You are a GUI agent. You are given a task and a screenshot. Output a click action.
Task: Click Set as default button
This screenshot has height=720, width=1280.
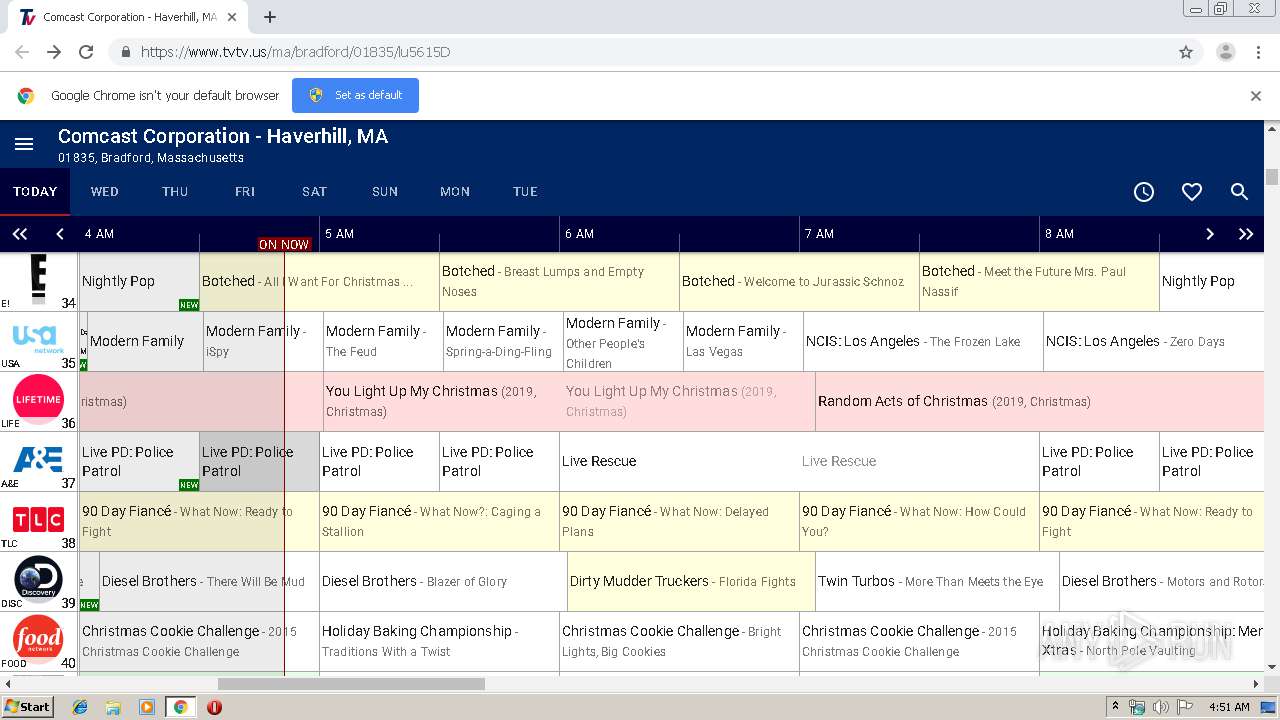355,96
